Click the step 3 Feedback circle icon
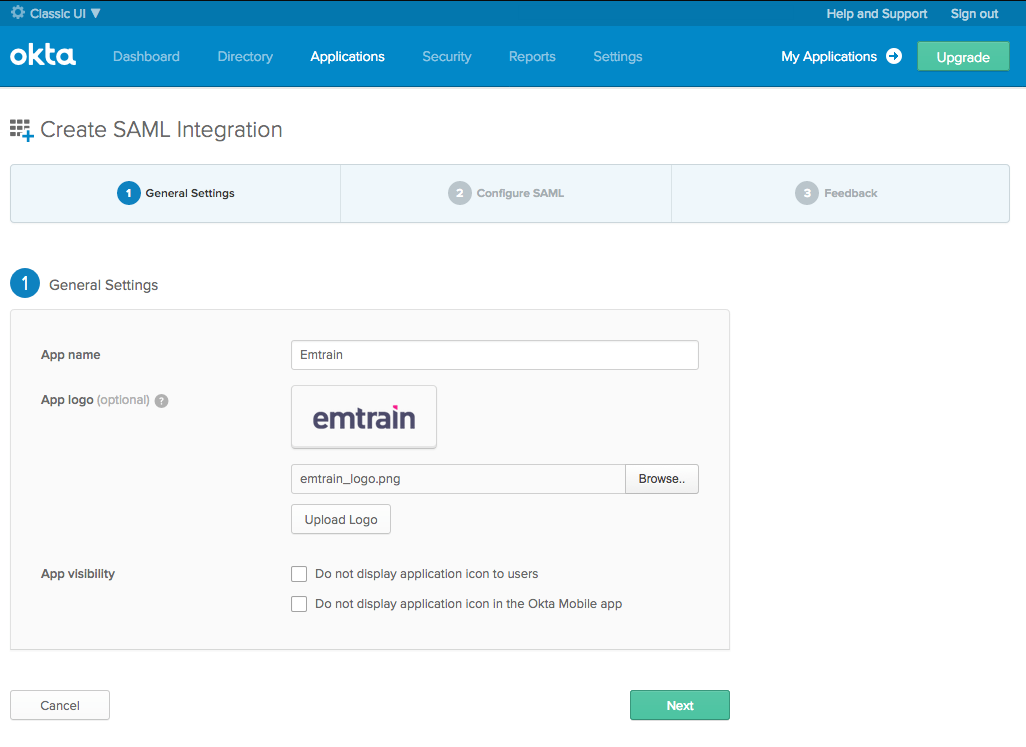The image size is (1026, 747). tap(806, 193)
